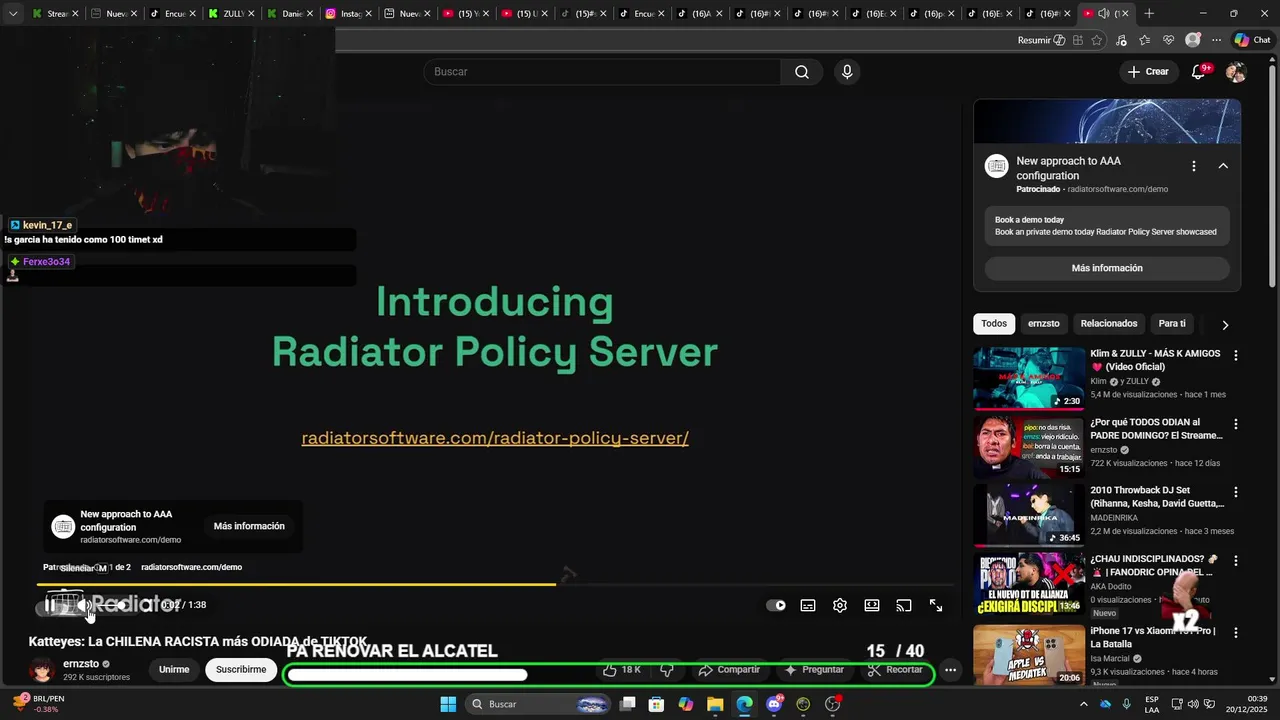Open the options menu for PADRE DOMINGO video
Screen dimensions: 1280x720
pos(1236,424)
